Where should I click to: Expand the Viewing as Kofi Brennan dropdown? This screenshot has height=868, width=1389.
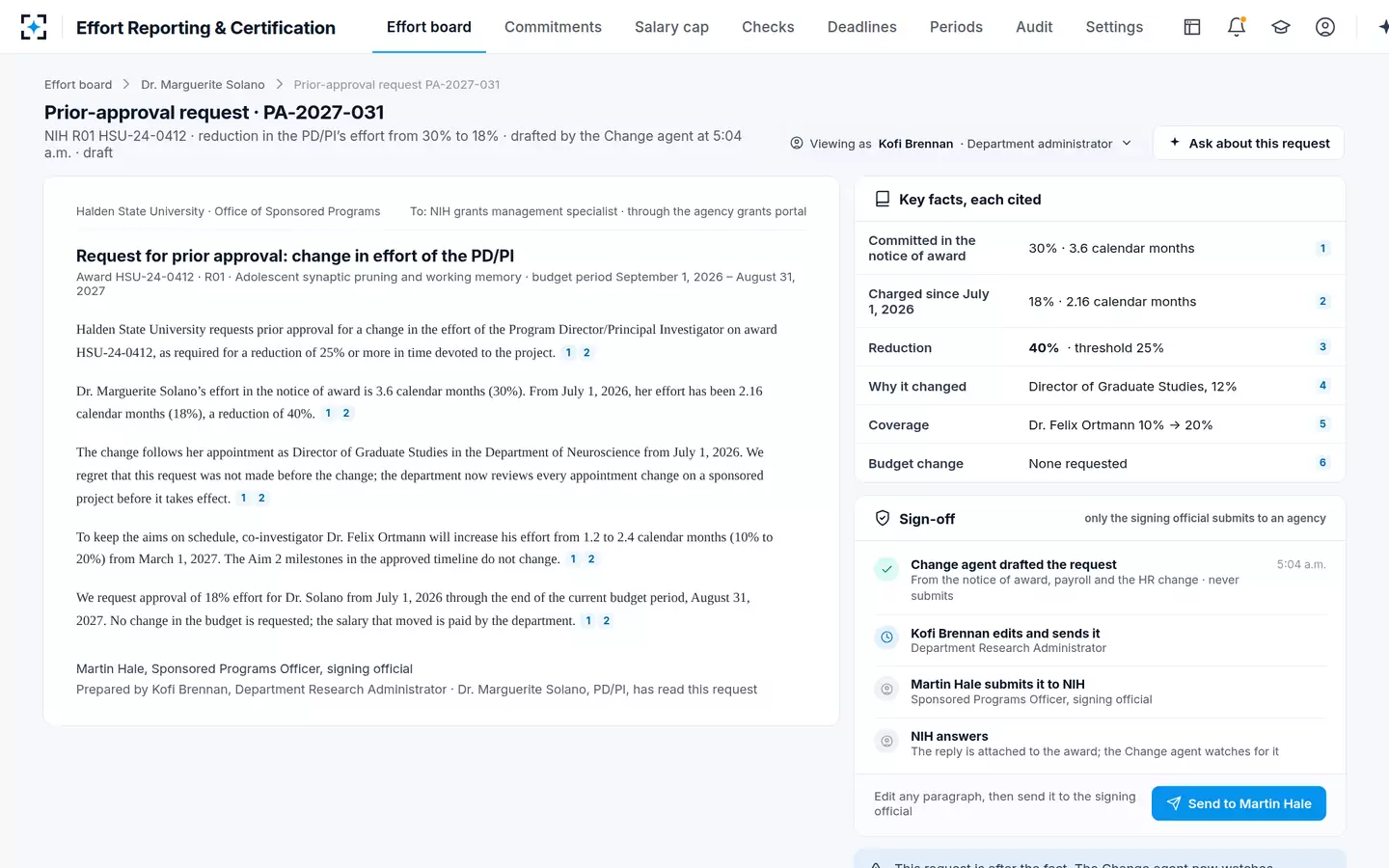point(961,143)
